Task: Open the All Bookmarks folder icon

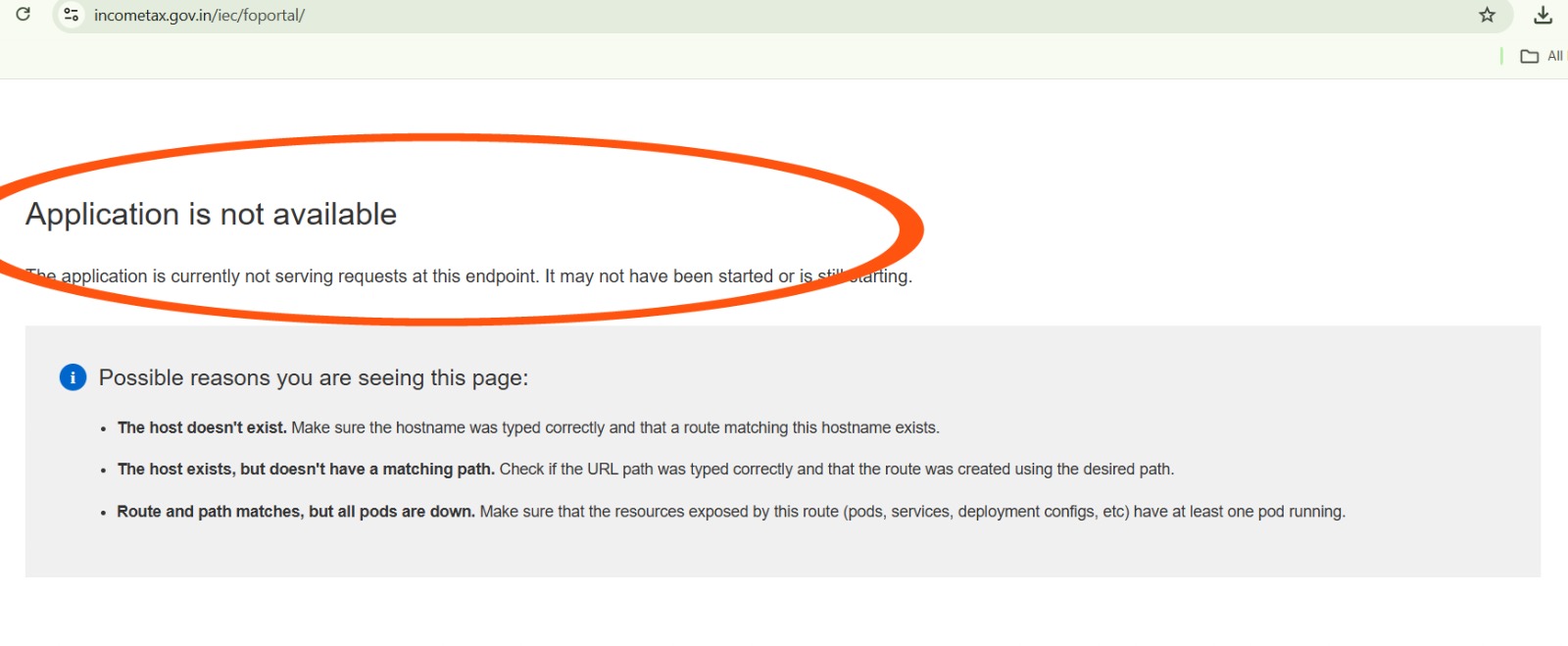Action: click(1529, 56)
